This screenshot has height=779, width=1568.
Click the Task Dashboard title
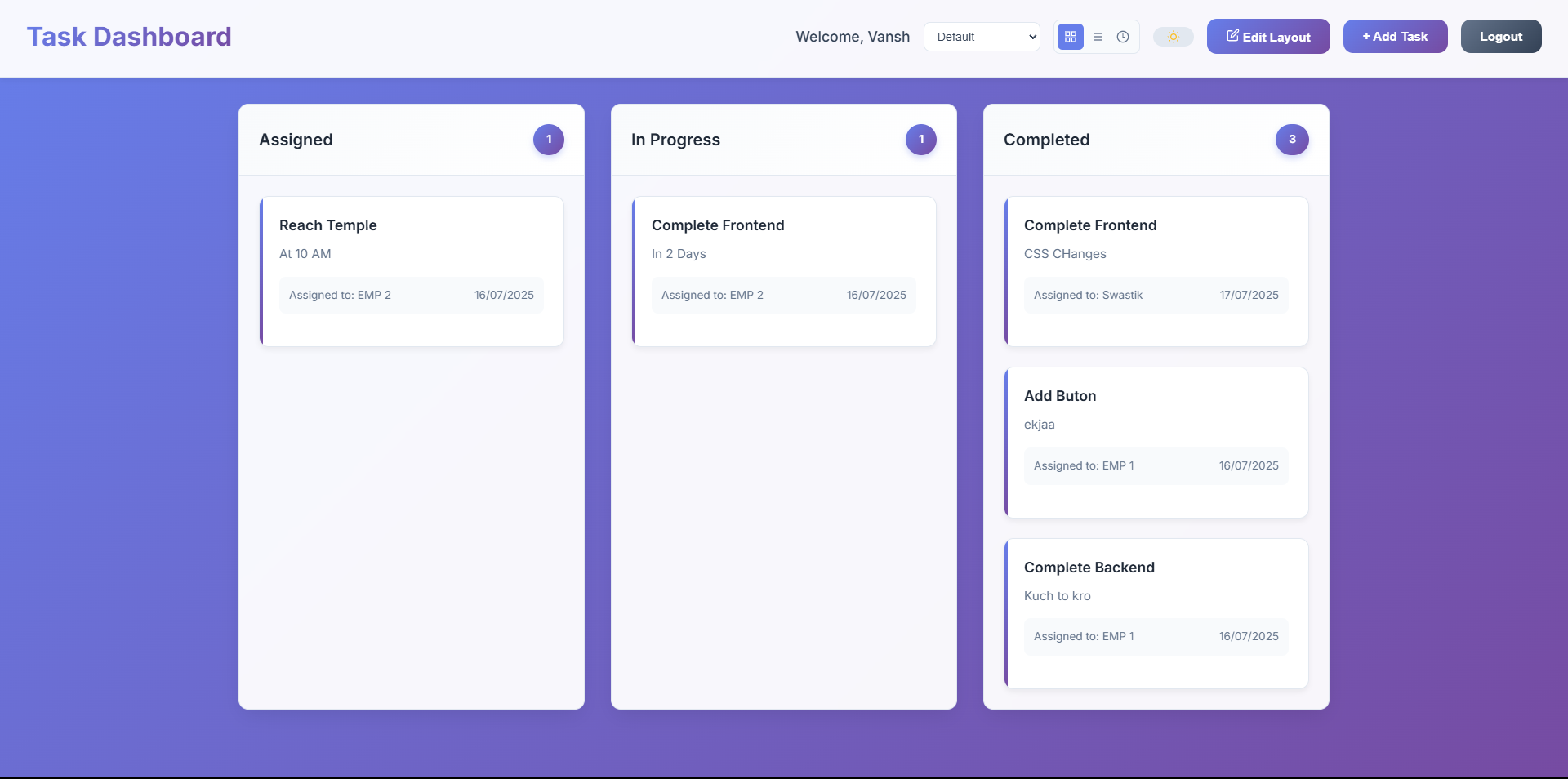pyautogui.click(x=129, y=37)
